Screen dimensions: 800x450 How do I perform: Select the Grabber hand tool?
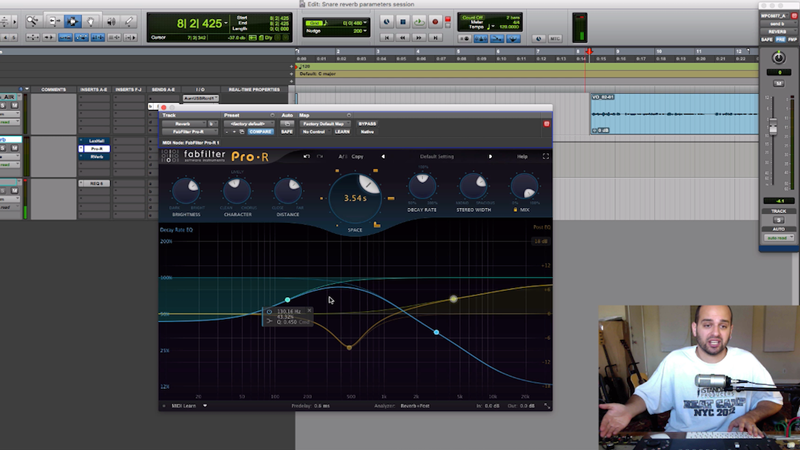(x=90, y=21)
